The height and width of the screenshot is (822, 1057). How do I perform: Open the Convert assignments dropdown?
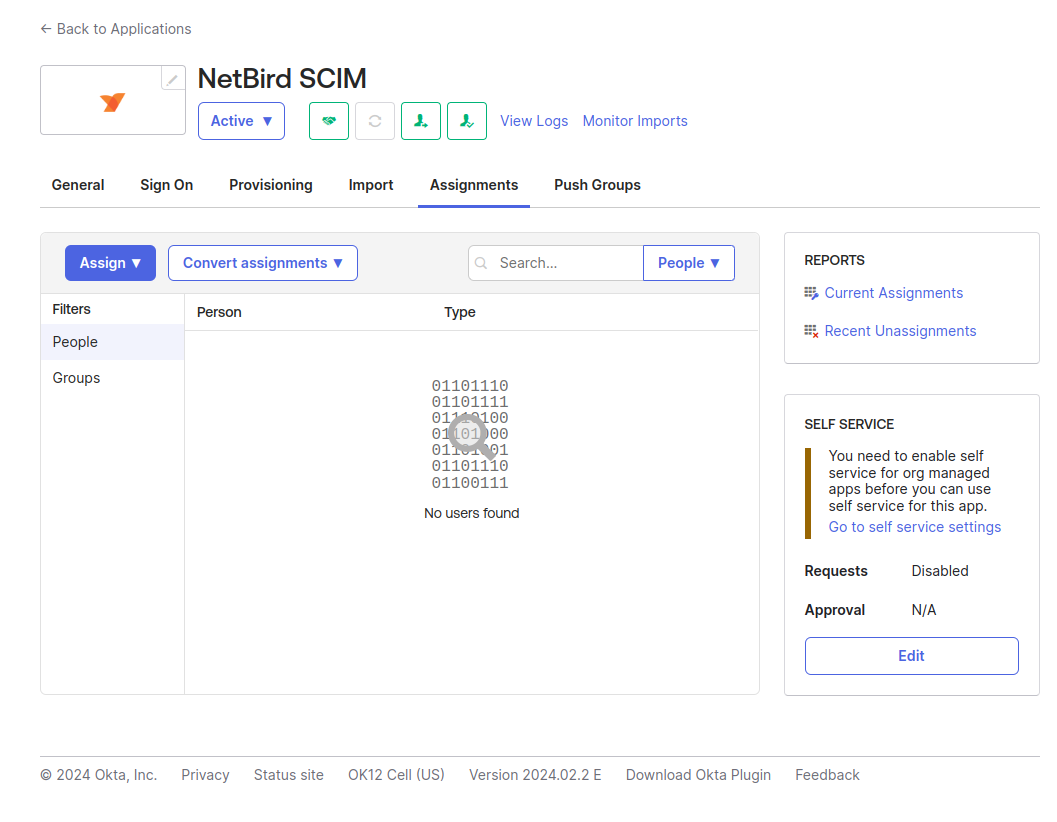point(263,263)
